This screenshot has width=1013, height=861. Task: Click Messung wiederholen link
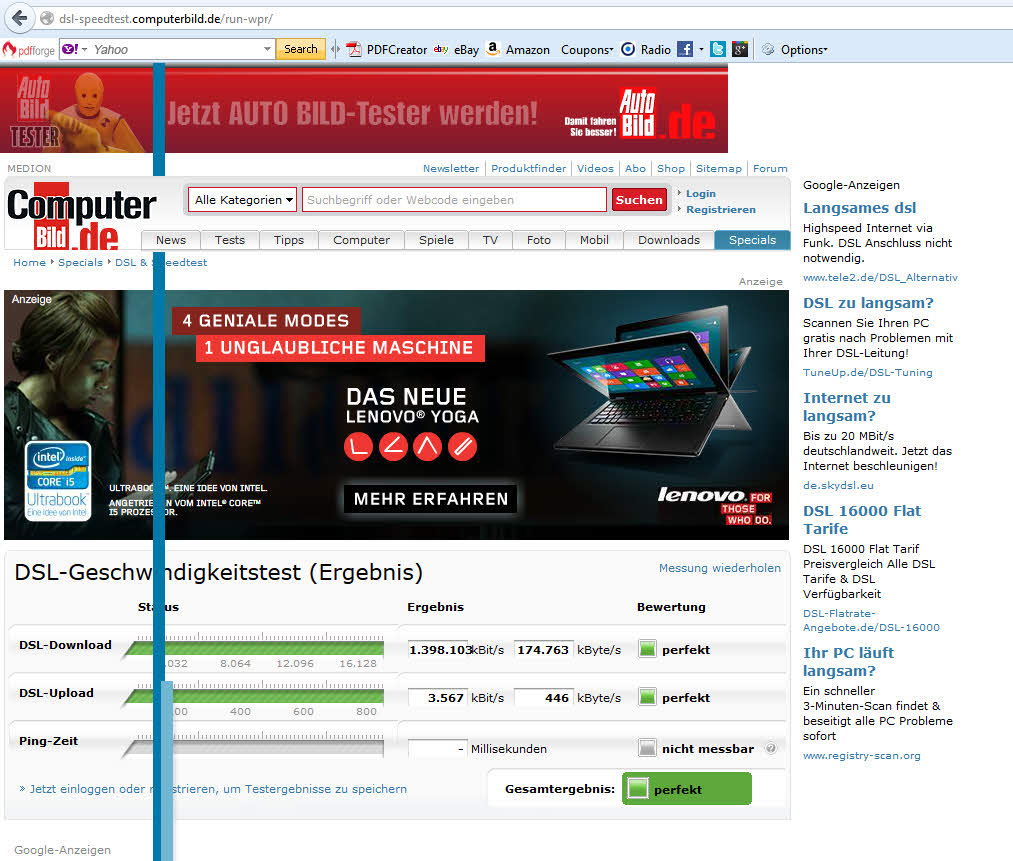point(719,568)
